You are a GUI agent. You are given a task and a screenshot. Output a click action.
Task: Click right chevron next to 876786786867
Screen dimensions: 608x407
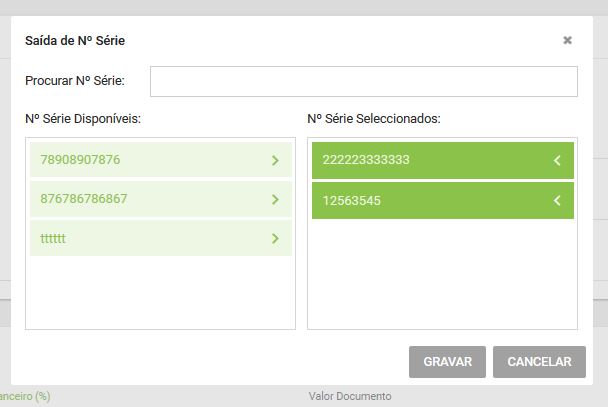click(x=275, y=200)
